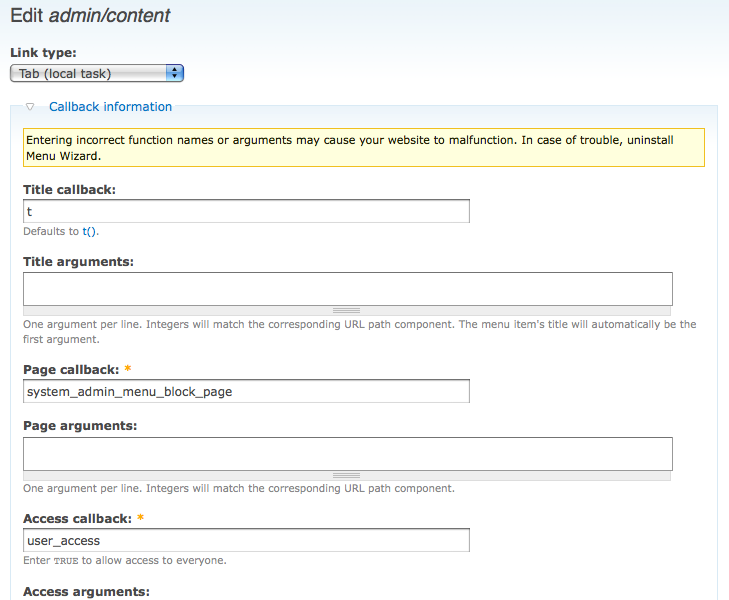Focus the Access callback text field

[x=246, y=541]
